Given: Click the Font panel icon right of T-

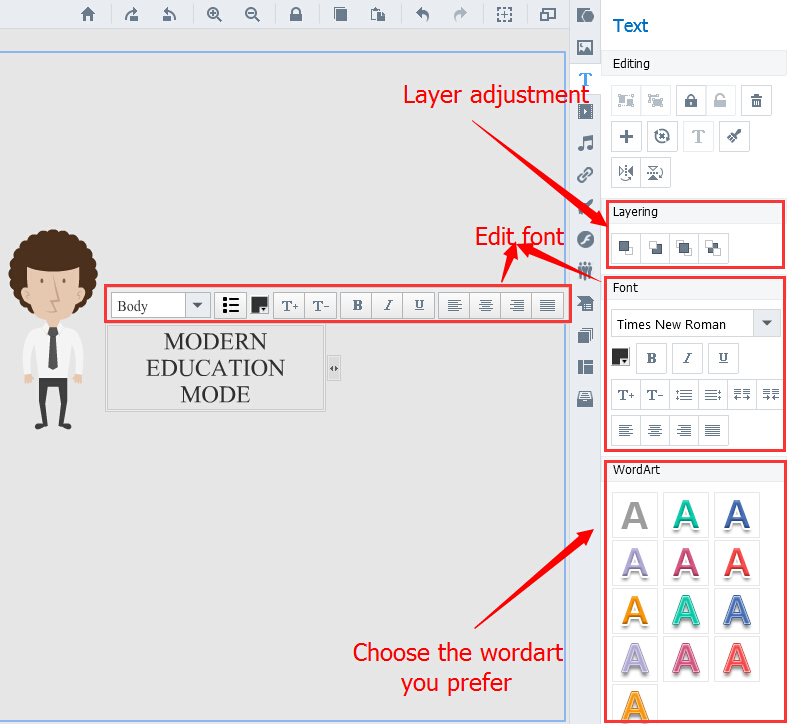Looking at the screenshot, I should [684, 394].
